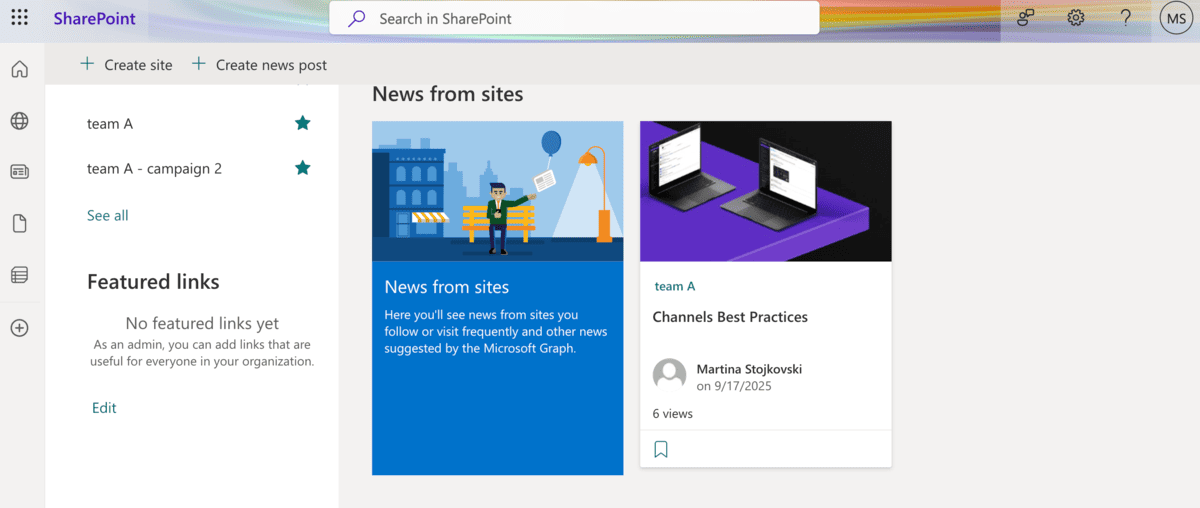Click the Search in SharePoint box
The width and height of the screenshot is (1200, 508).
[x=574, y=18]
